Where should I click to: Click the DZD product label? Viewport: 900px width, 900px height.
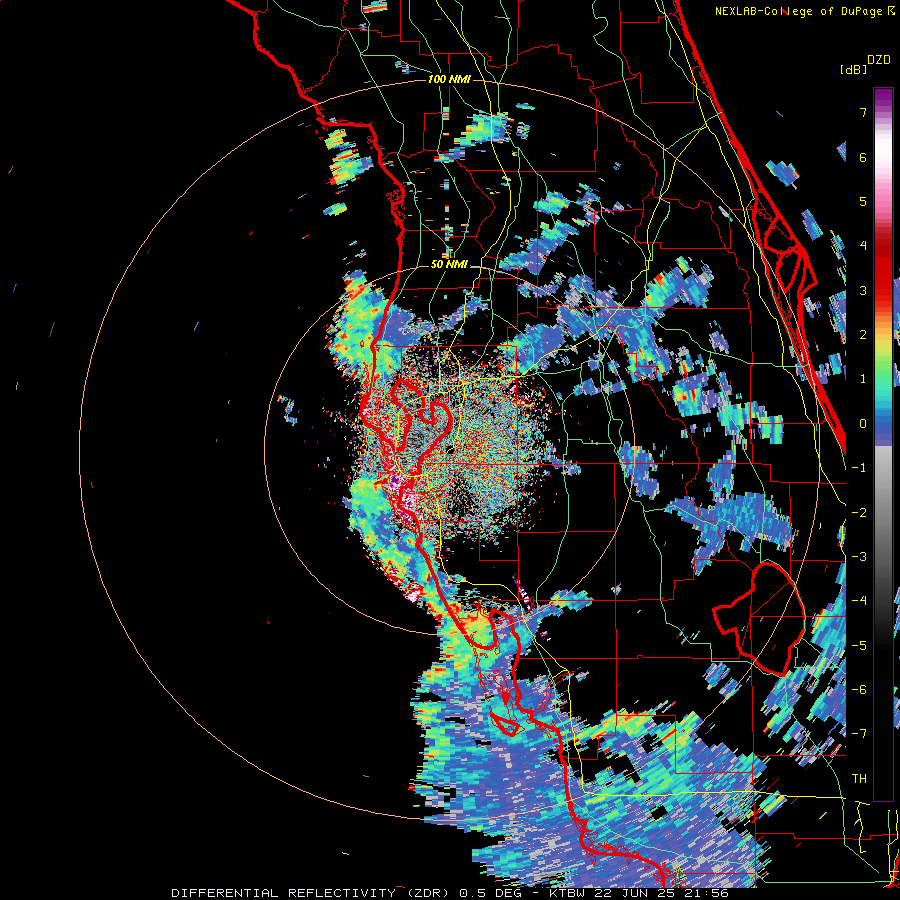[879, 60]
